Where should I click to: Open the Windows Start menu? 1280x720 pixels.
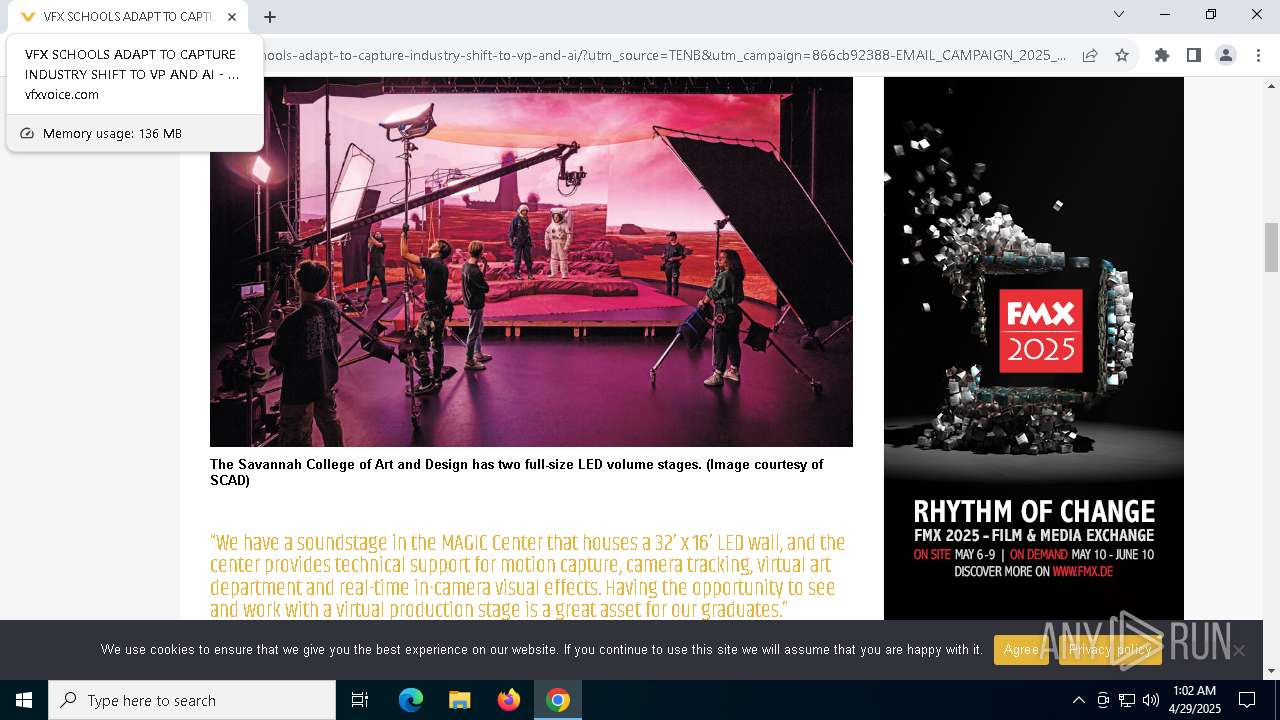tap(24, 700)
